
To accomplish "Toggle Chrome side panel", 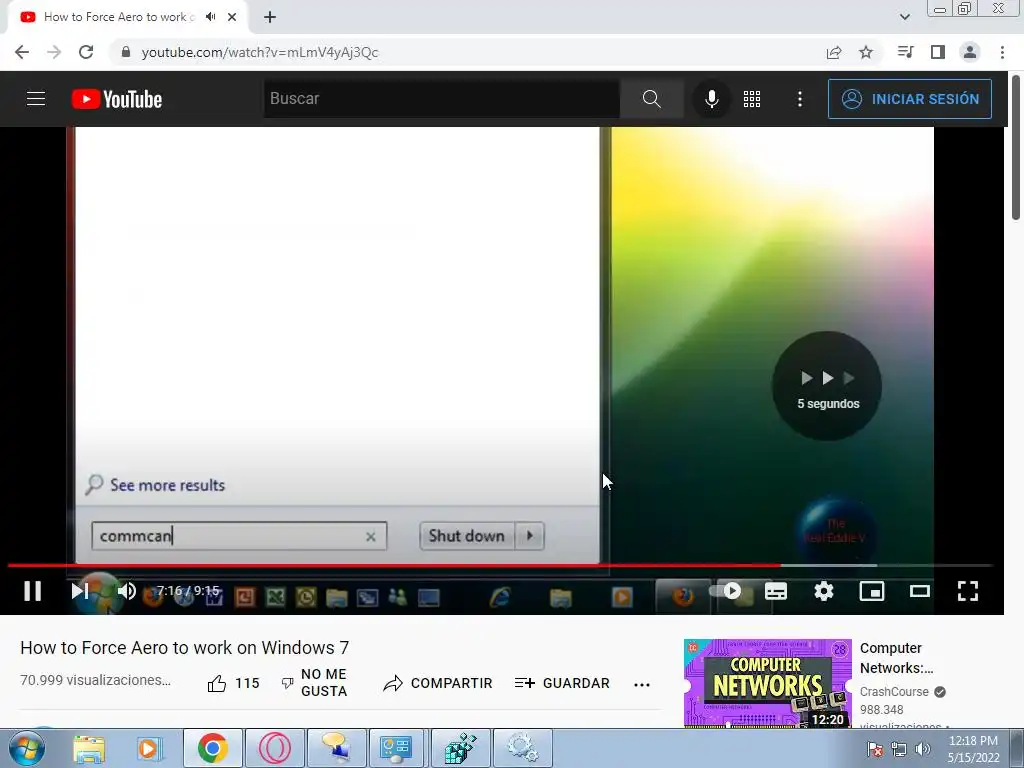I will pos(938,52).
